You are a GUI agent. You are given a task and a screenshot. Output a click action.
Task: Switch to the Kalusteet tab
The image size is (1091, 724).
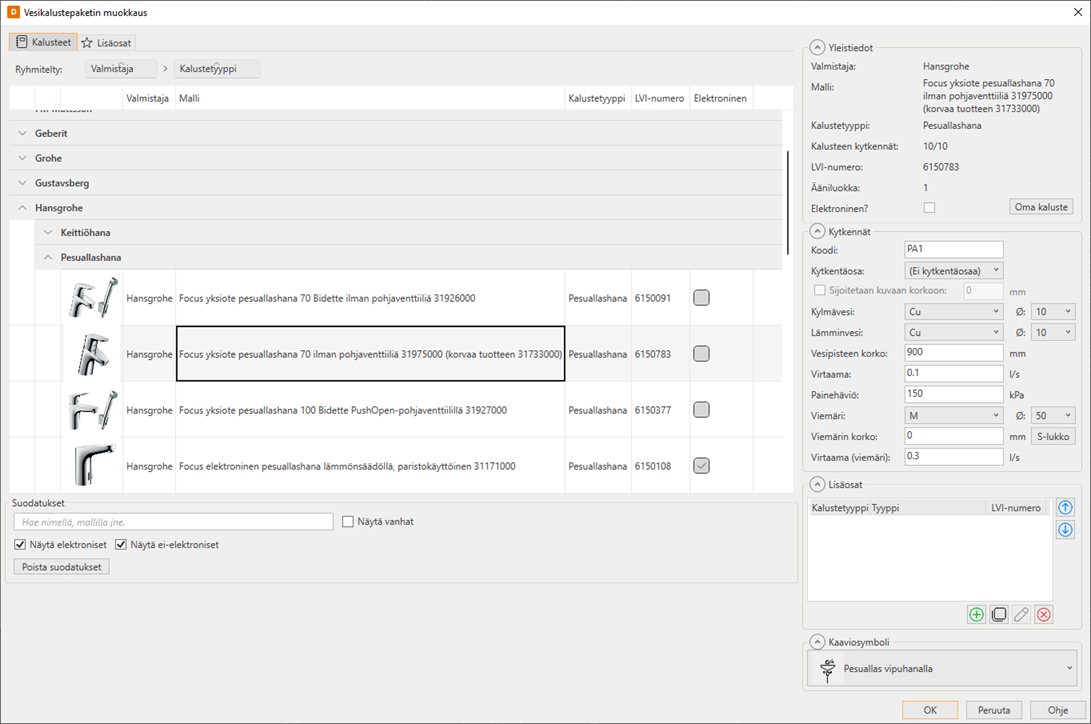44,42
